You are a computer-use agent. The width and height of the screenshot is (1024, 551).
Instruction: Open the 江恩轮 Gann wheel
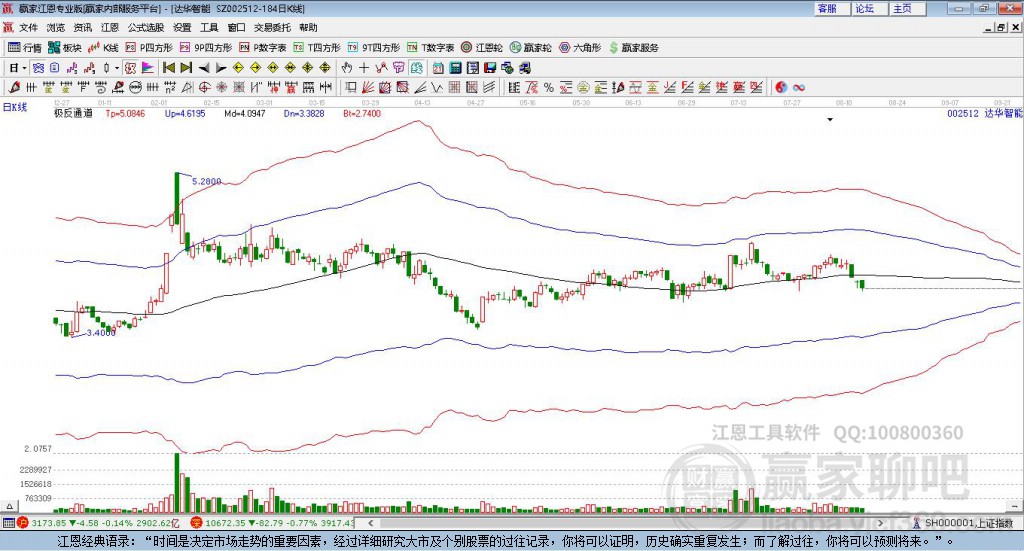point(481,48)
